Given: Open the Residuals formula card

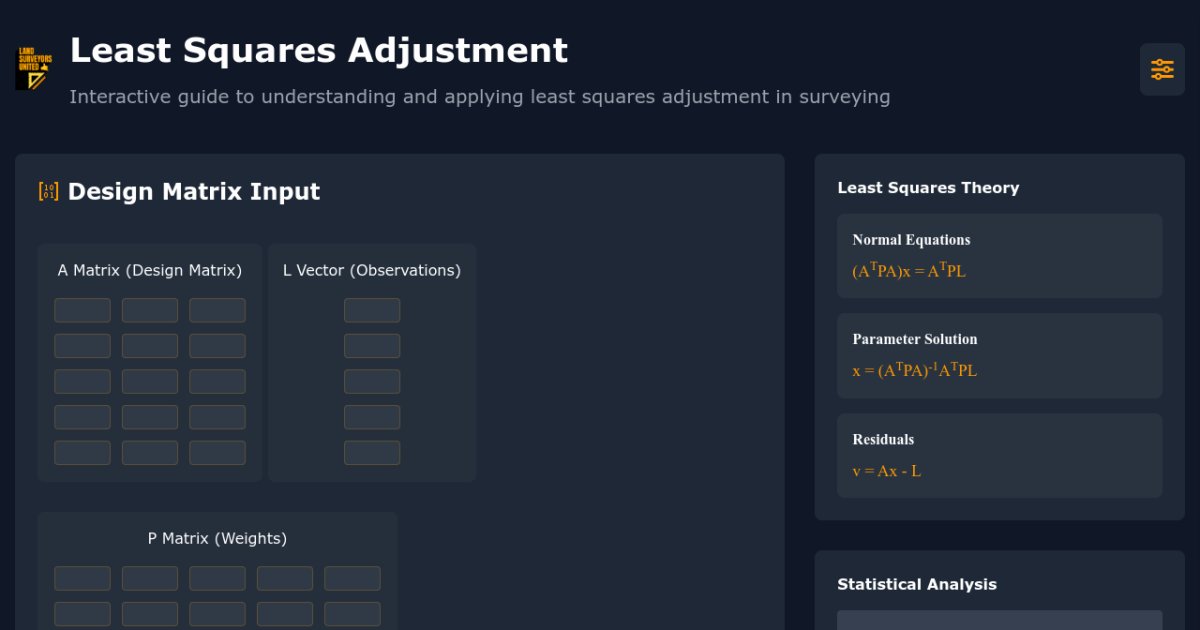Looking at the screenshot, I should 998,455.
